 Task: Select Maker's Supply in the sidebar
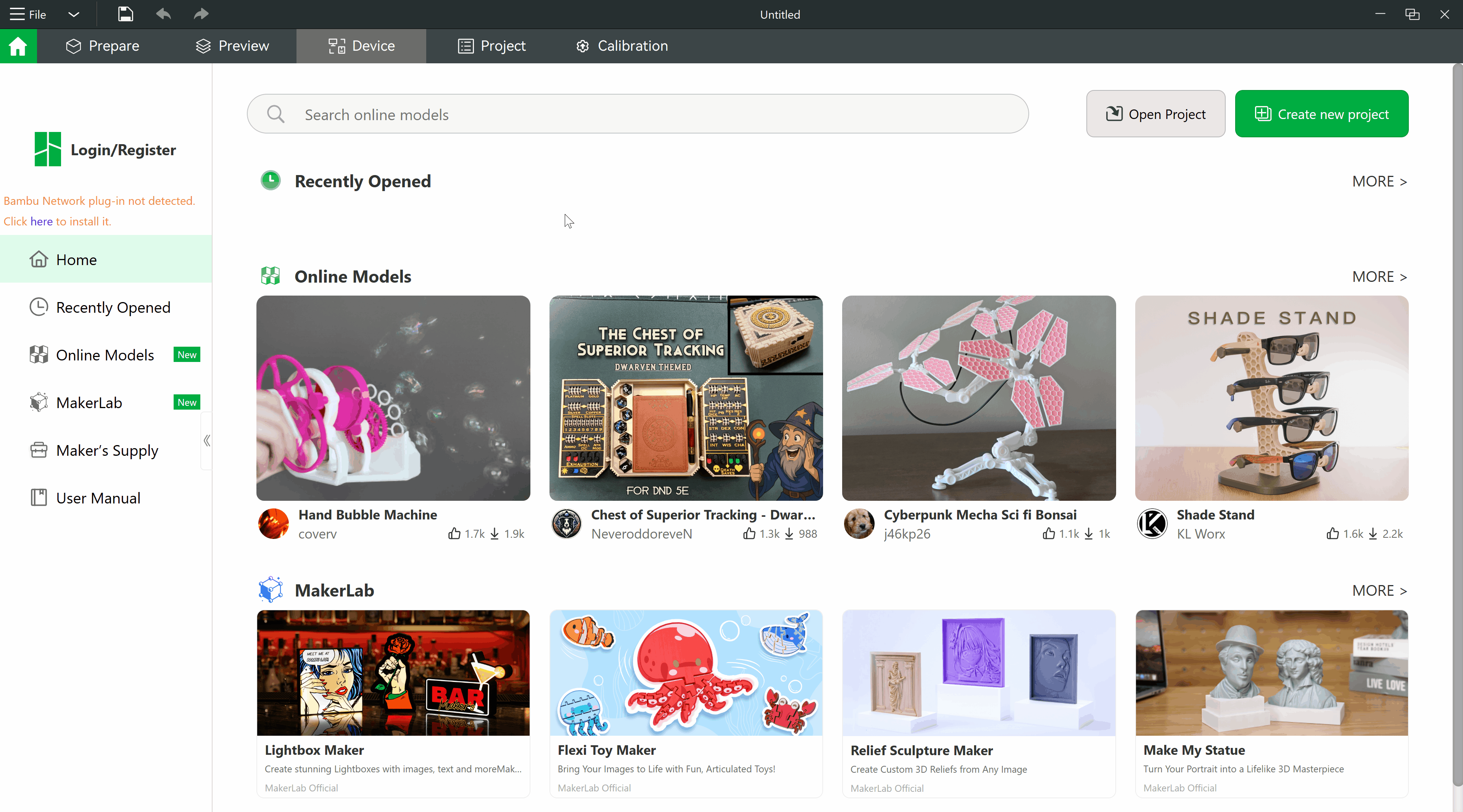click(106, 450)
